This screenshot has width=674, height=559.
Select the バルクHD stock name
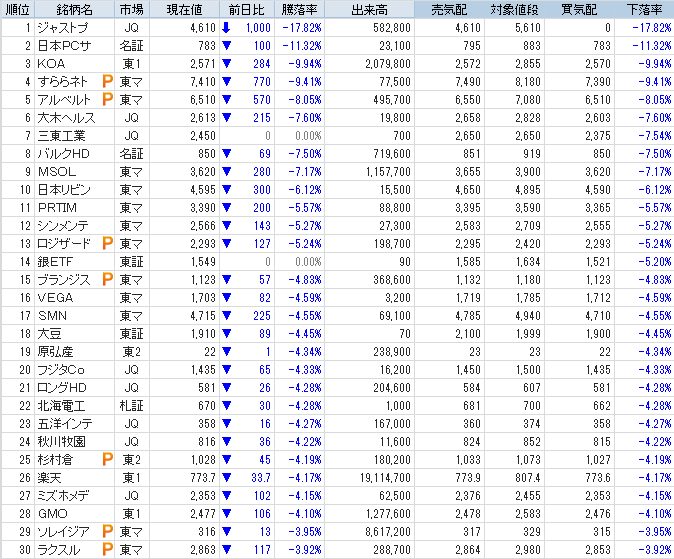coord(63,154)
